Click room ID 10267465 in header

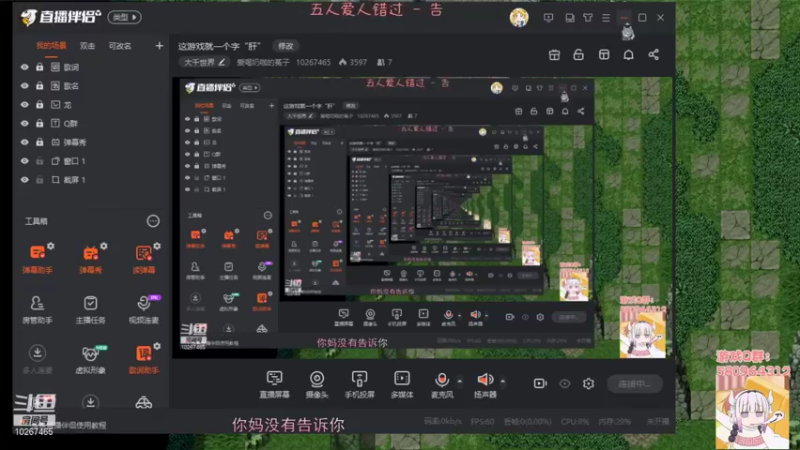click(313, 62)
